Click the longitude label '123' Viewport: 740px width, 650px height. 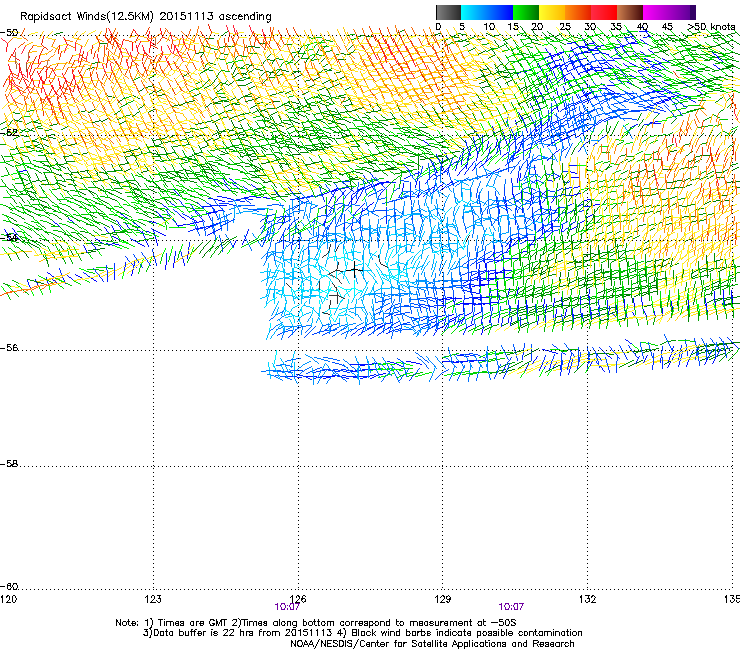tap(153, 599)
